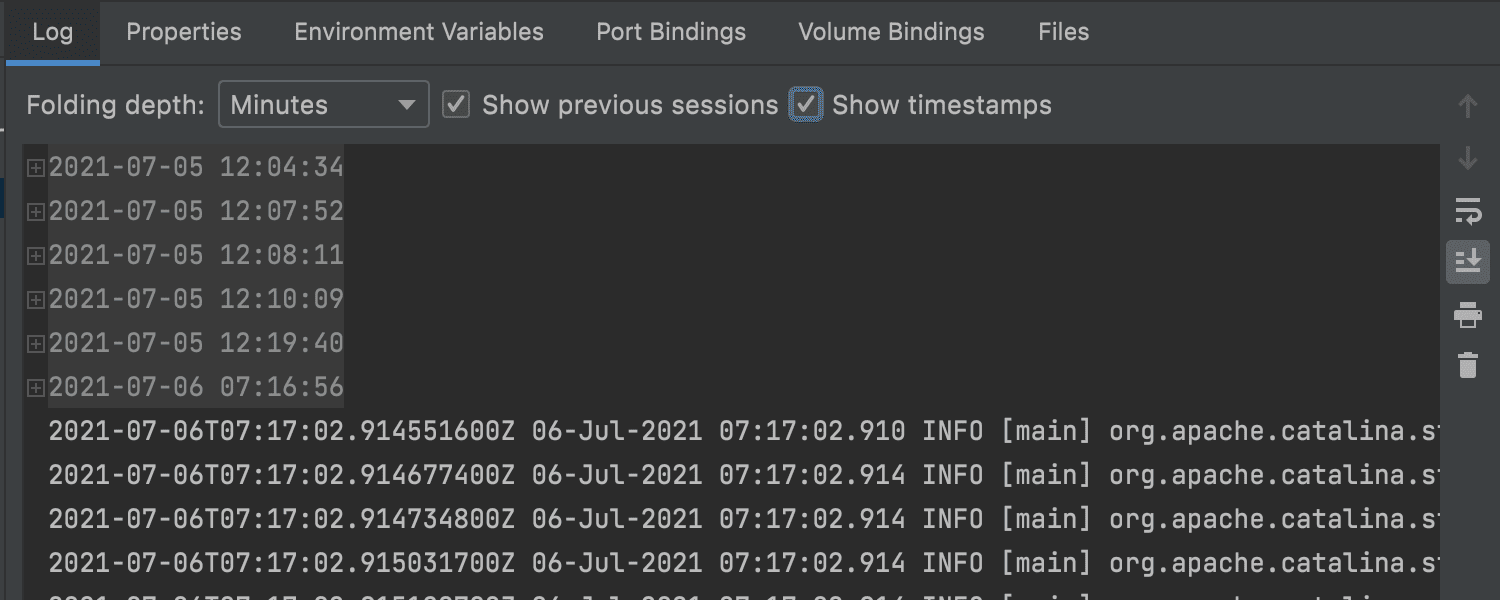Open the Files tab
1500x600 pixels.
(x=1063, y=32)
